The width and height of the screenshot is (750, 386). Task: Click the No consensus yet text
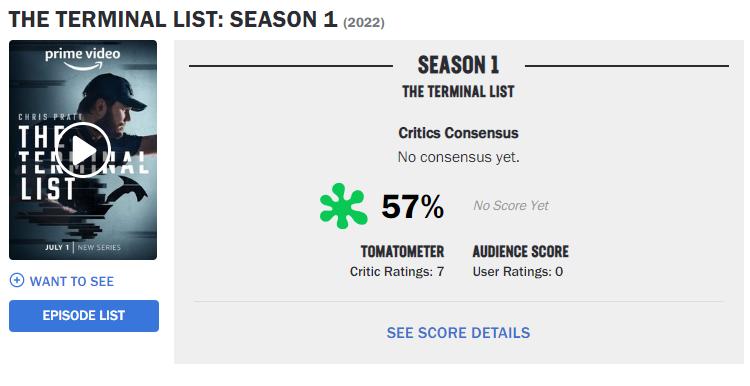tap(458, 157)
